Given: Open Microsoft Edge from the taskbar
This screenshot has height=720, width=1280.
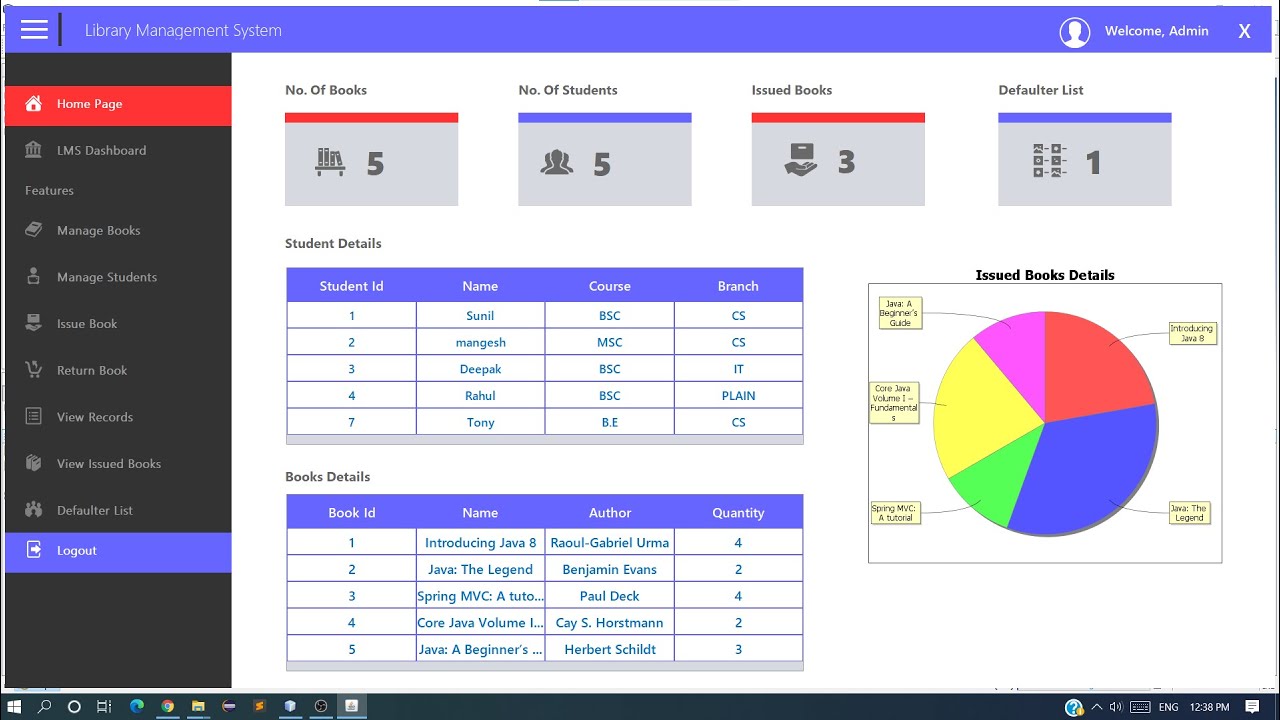Looking at the screenshot, I should click(x=137, y=706).
